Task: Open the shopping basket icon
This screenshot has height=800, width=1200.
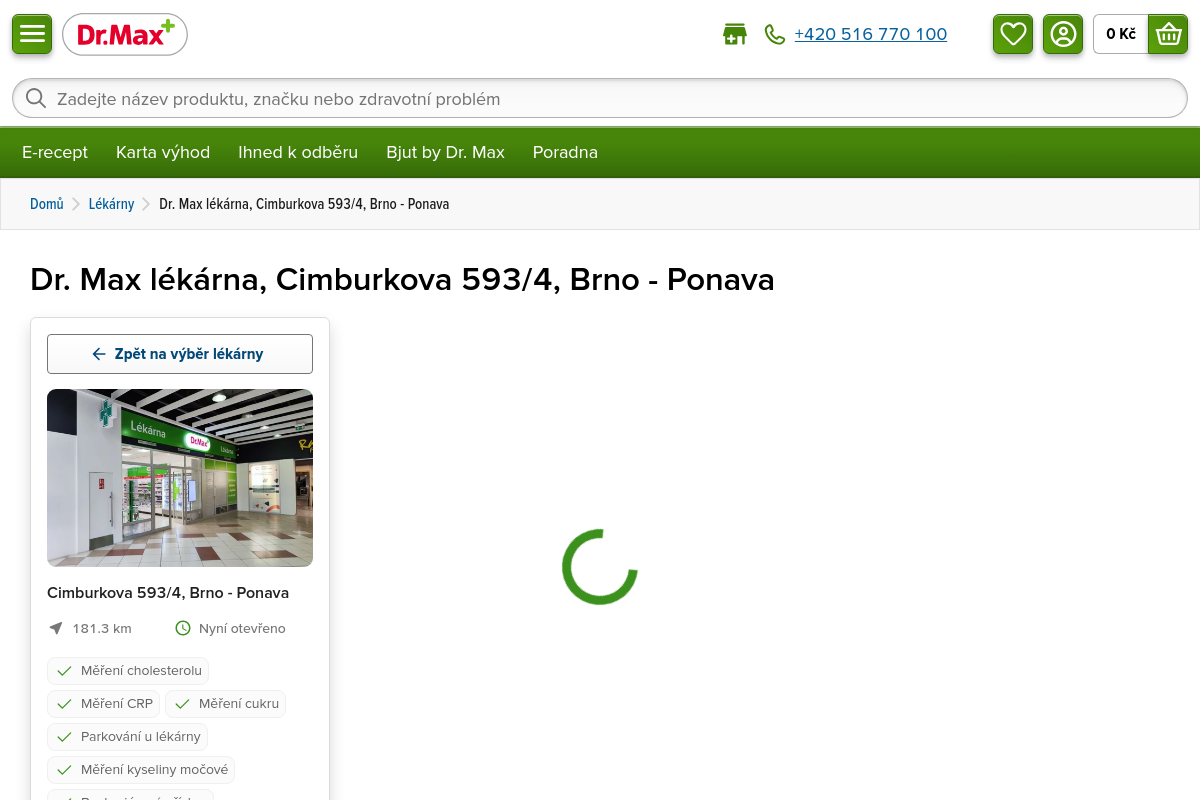Action: coord(1168,34)
